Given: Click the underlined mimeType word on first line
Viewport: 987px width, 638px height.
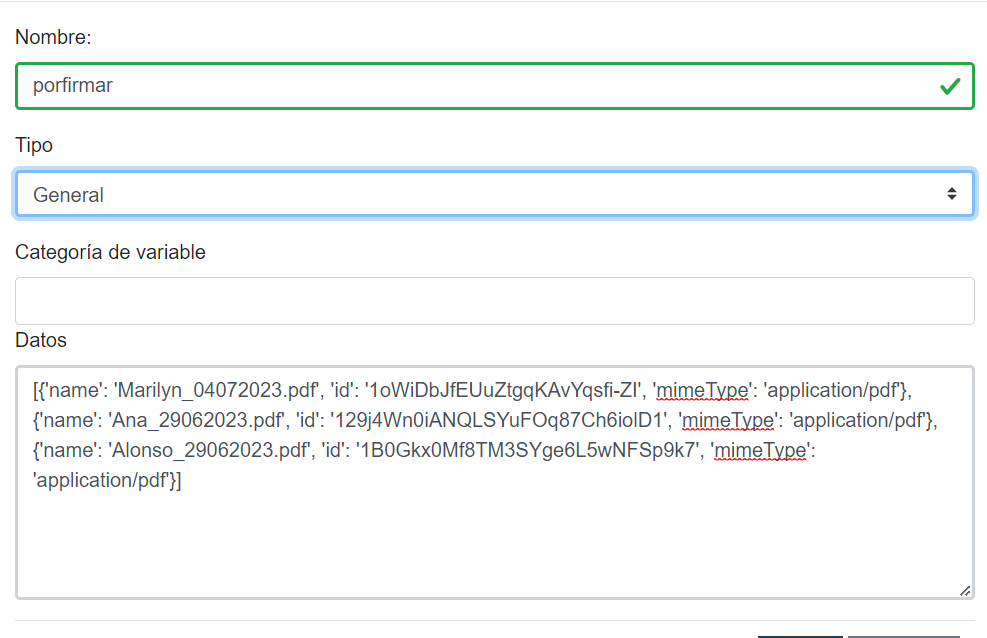Looking at the screenshot, I should 699,390.
